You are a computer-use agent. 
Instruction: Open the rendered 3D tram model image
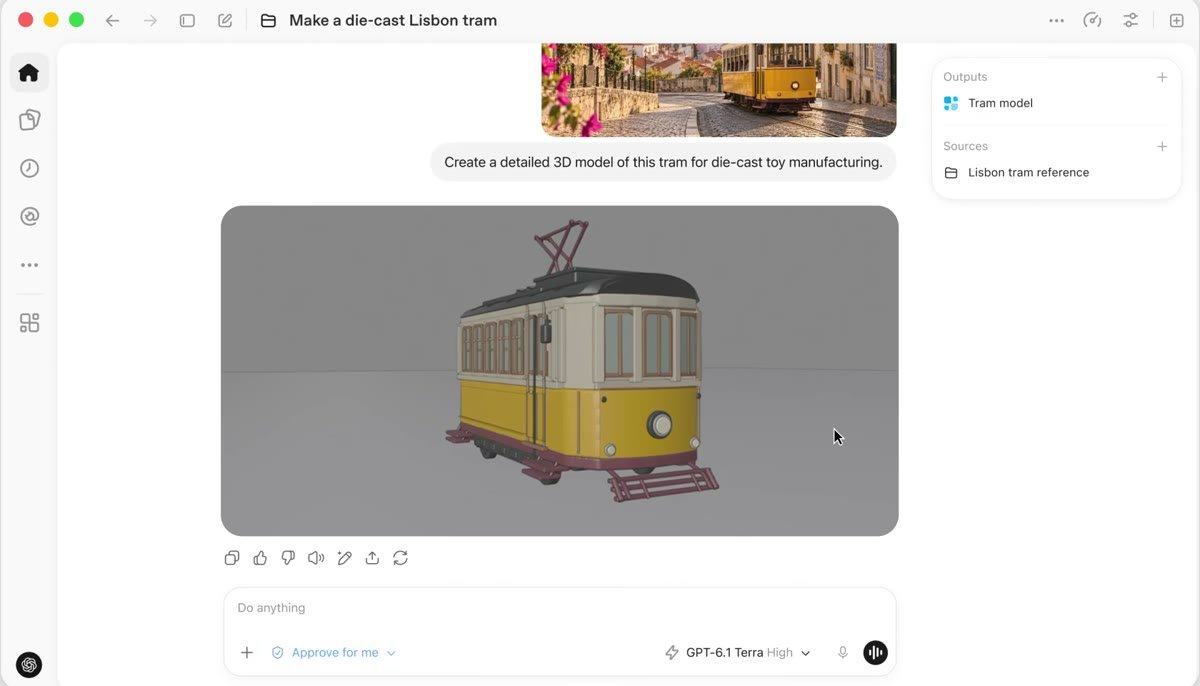(x=560, y=371)
